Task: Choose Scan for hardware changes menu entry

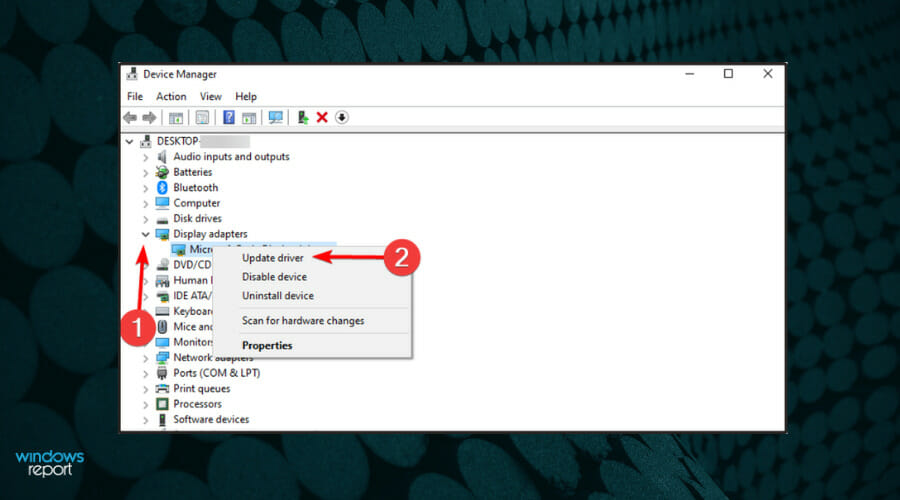Action: tap(303, 321)
